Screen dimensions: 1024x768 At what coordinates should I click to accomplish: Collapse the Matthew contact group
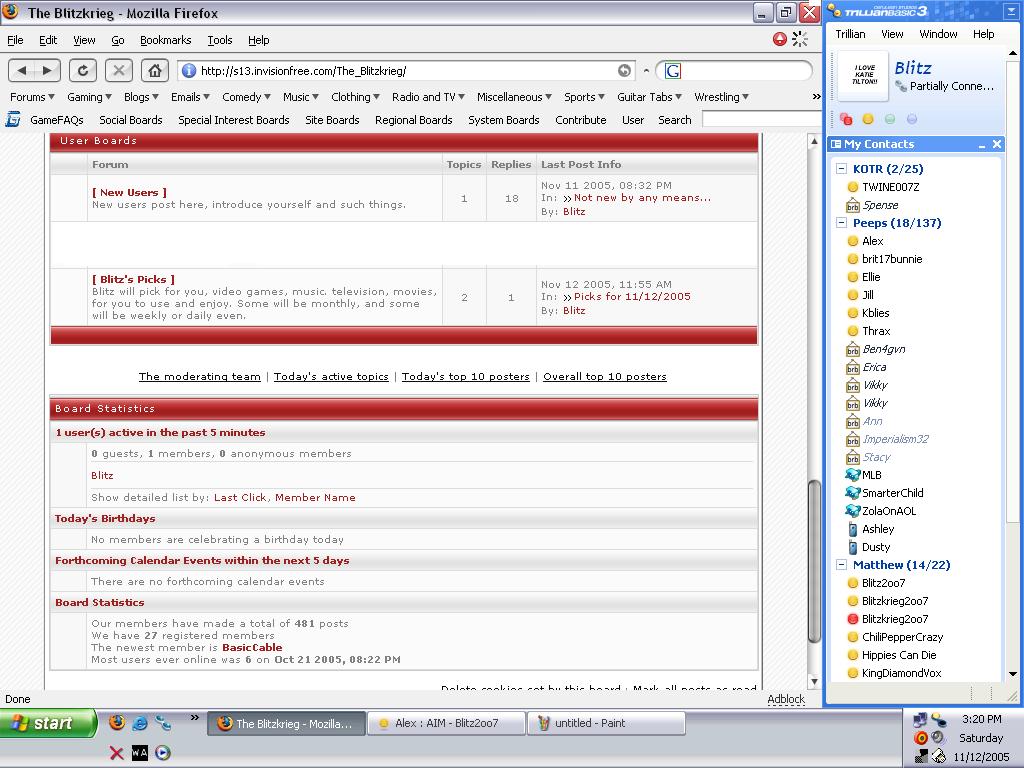(x=842, y=565)
